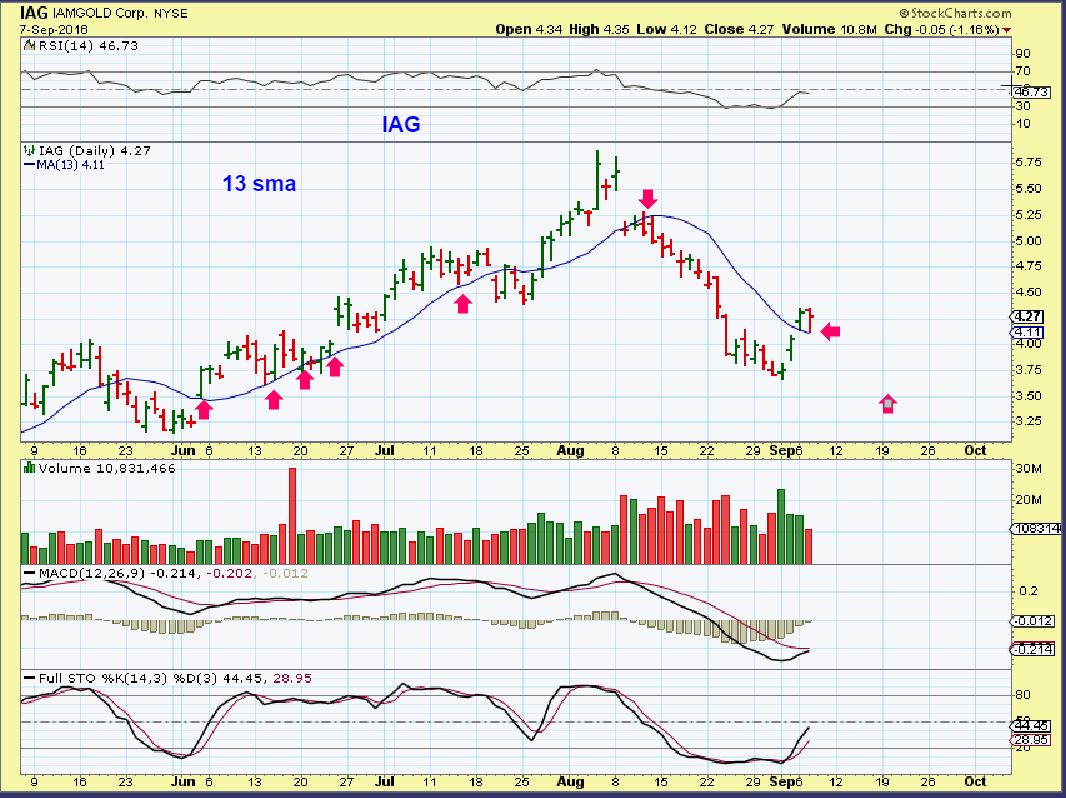Click the Low 4.12 value

pos(666,29)
